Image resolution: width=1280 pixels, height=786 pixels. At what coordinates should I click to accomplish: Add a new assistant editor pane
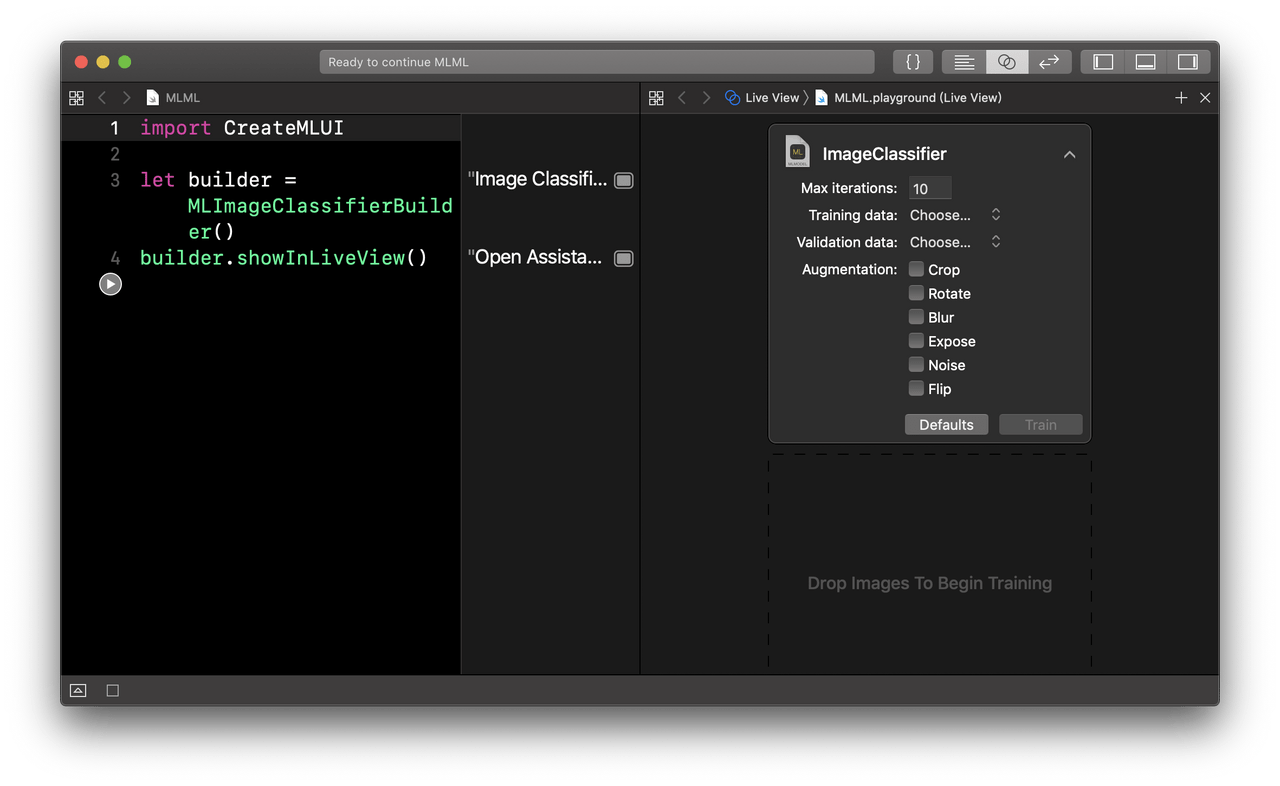point(1181,98)
